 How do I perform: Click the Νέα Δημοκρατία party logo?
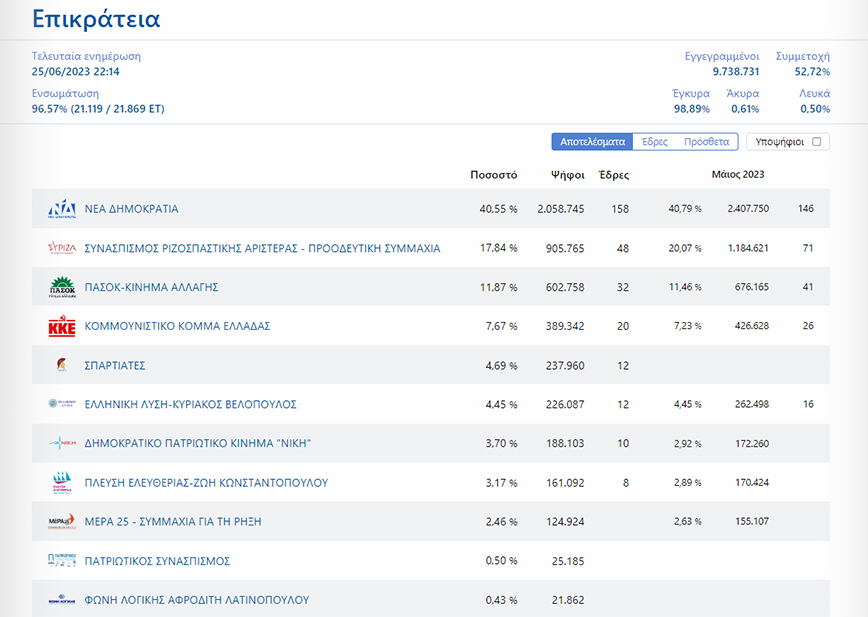62,209
